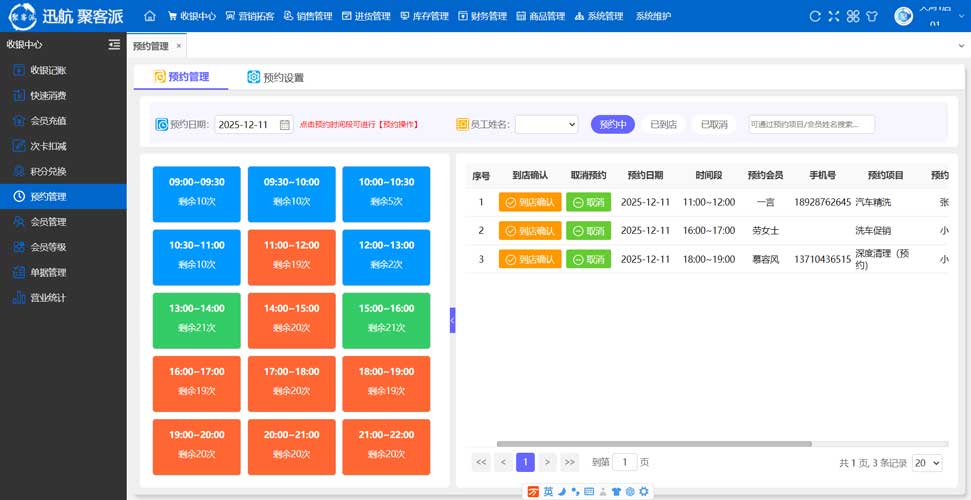This screenshot has height=500, width=971.
Task: Select page 1 in pagination
Action: (525, 462)
